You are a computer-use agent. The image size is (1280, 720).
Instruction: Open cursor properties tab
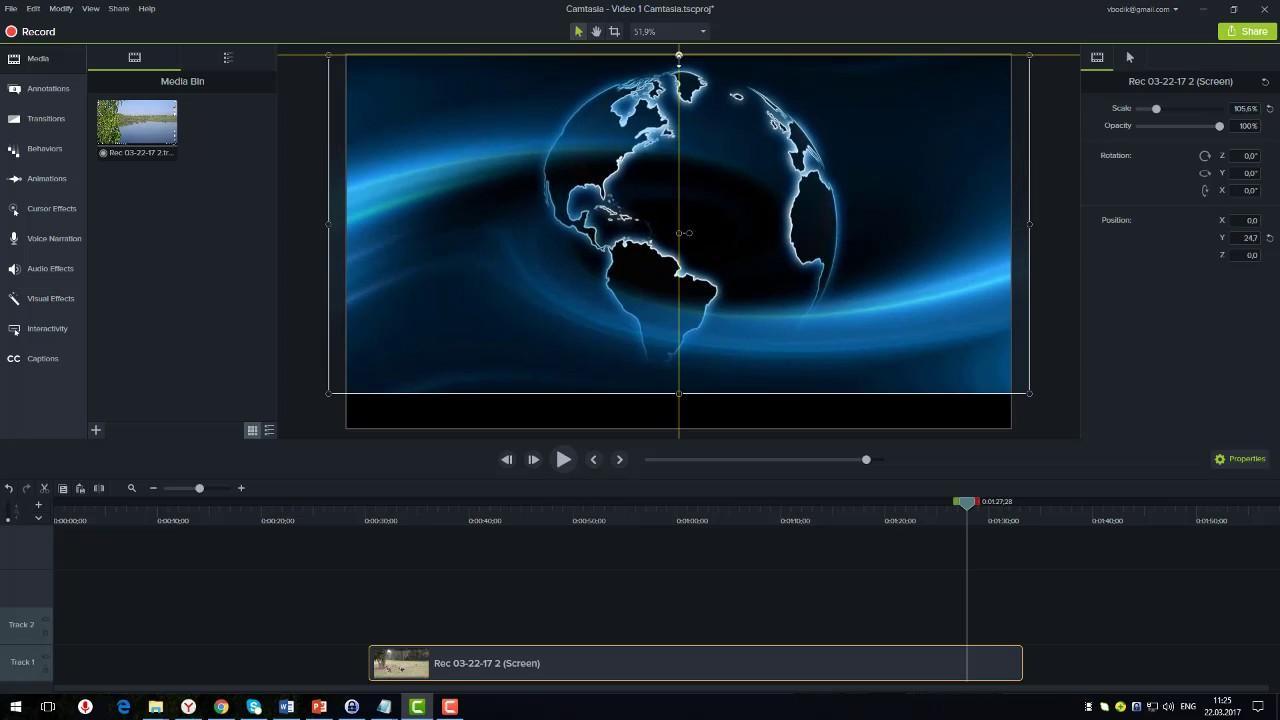pyautogui.click(x=1130, y=58)
